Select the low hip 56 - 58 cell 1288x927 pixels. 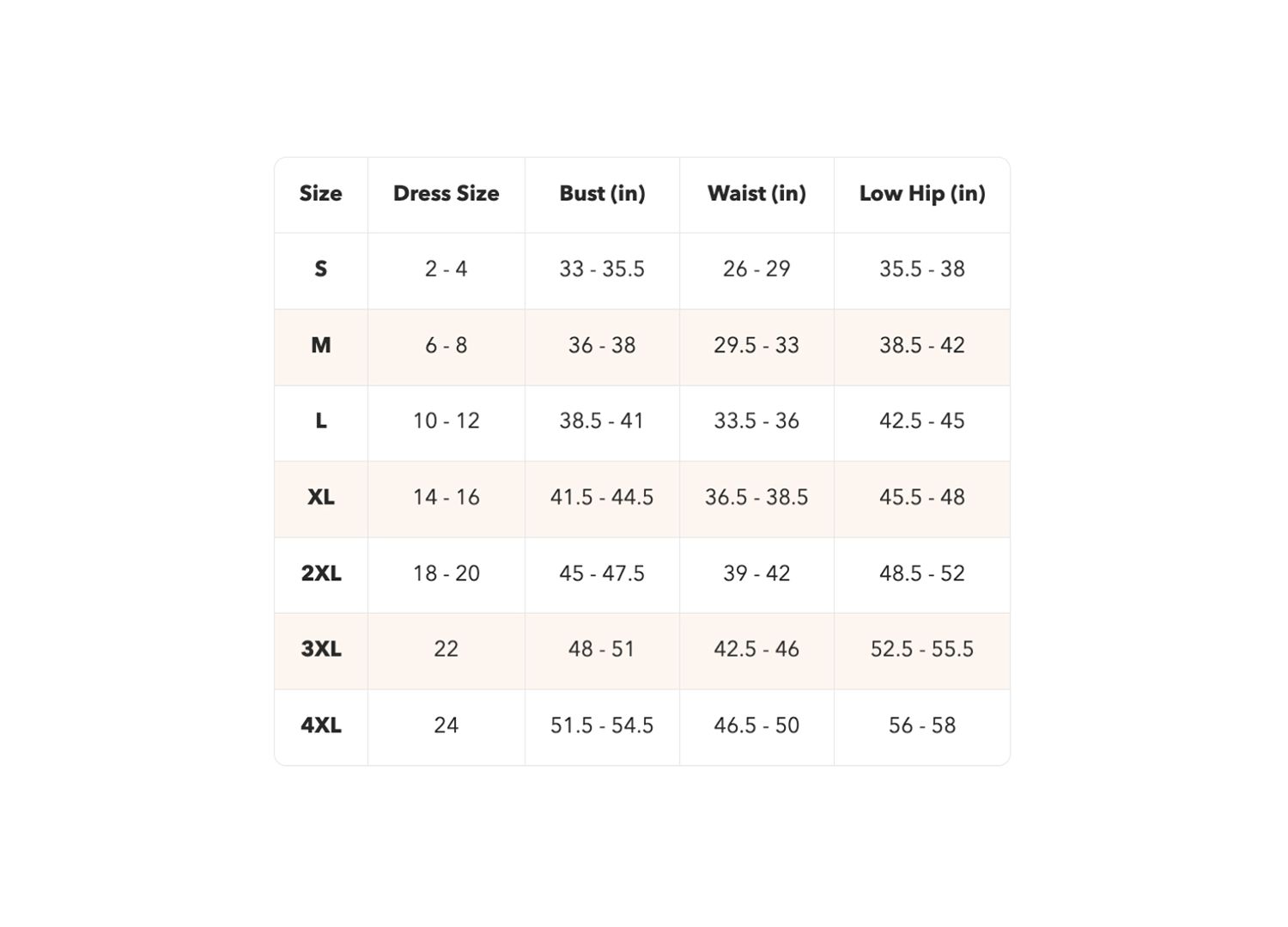pos(922,725)
